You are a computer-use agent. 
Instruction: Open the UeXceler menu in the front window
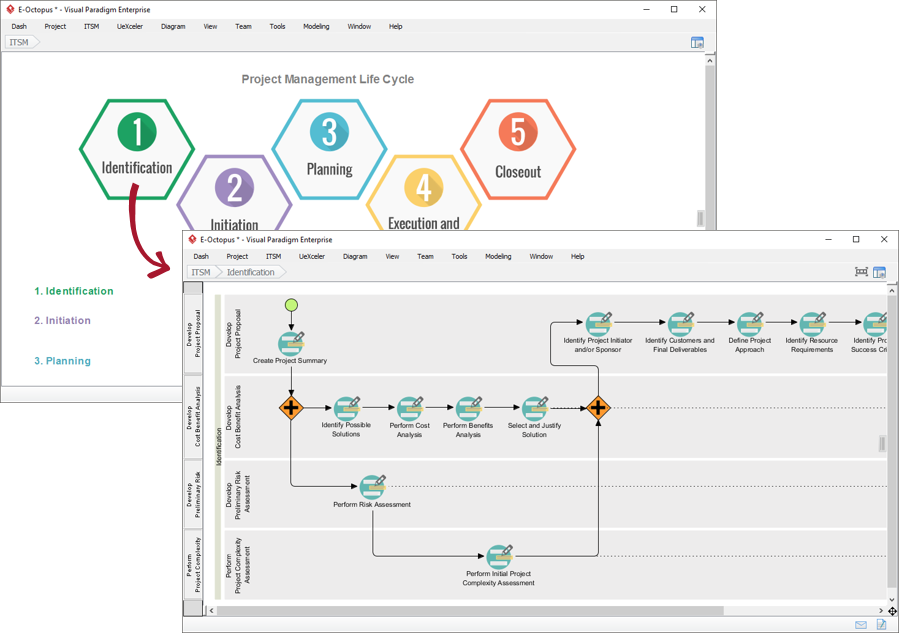(312, 256)
